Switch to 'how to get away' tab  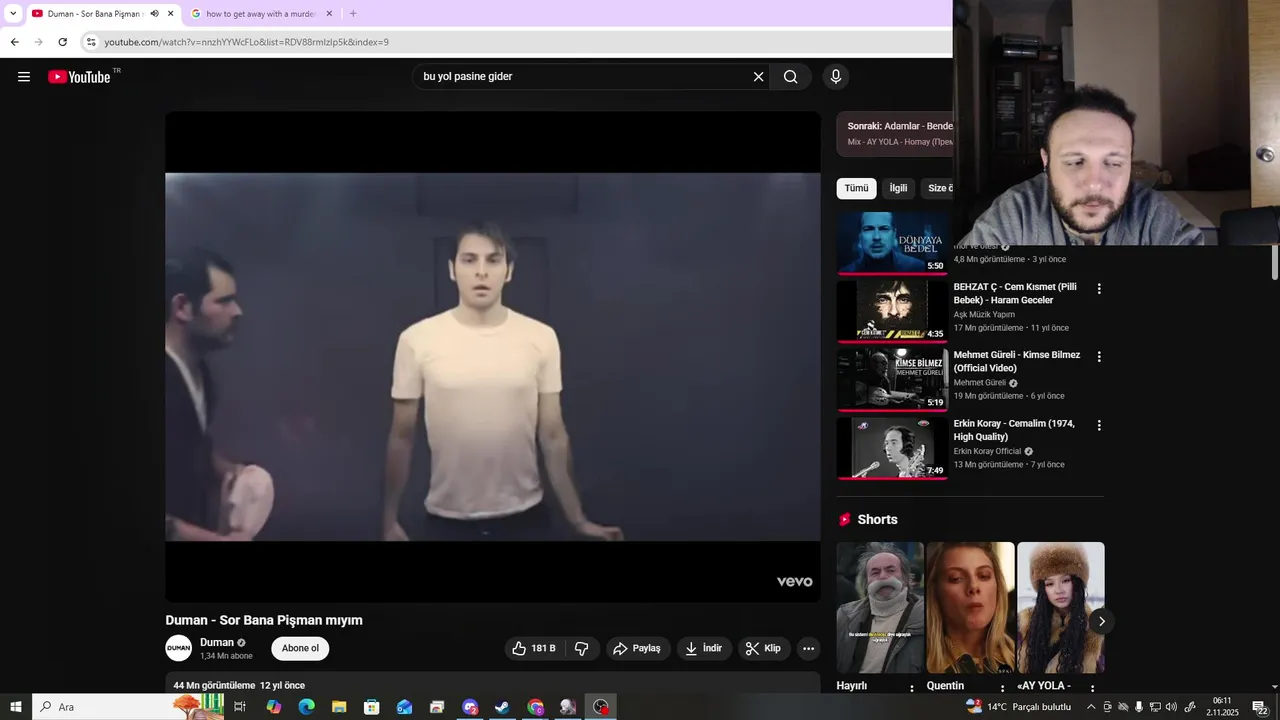pyautogui.click(x=260, y=14)
